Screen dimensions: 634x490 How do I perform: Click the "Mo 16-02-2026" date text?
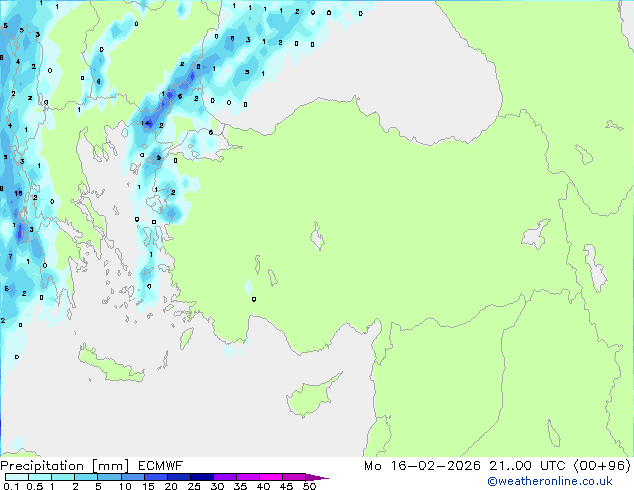point(422,466)
